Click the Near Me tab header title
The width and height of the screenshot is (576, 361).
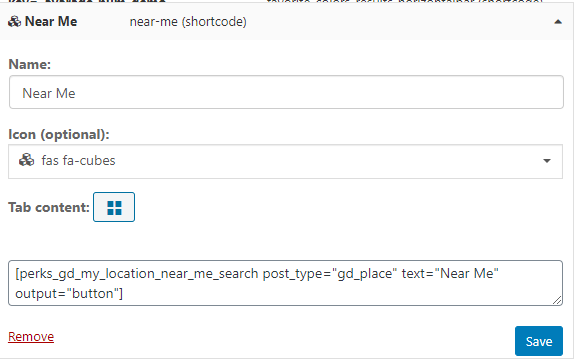click(51, 22)
